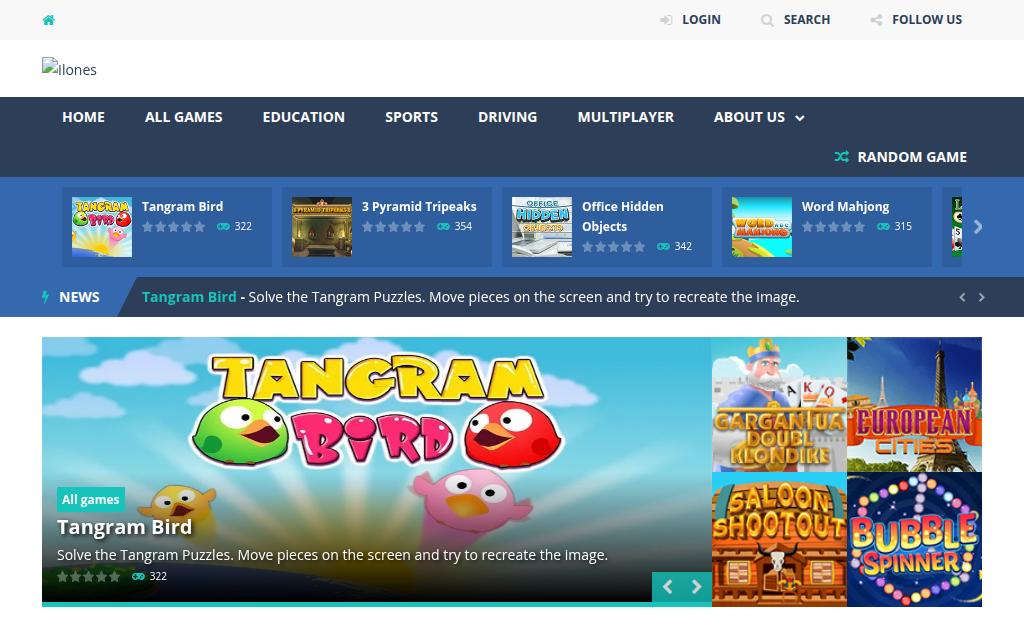Open the ALL GAMES menu item
Screen dimensions: 1024x629
pos(184,117)
